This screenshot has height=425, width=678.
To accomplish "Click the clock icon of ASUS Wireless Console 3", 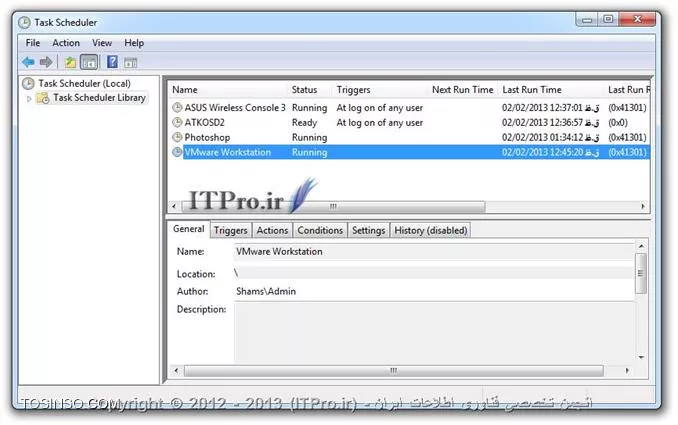I will (x=177, y=107).
